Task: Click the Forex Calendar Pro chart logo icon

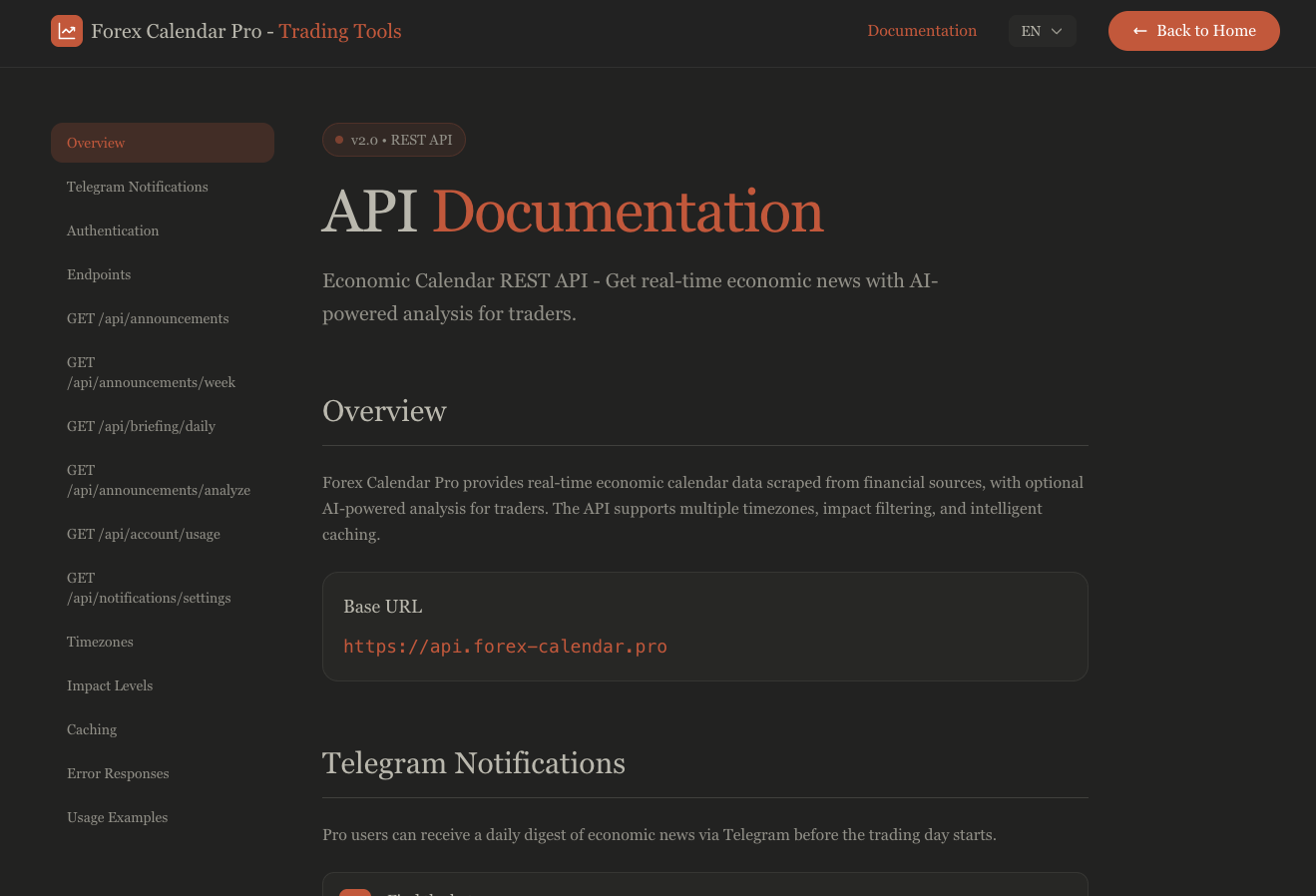Action: [67, 31]
